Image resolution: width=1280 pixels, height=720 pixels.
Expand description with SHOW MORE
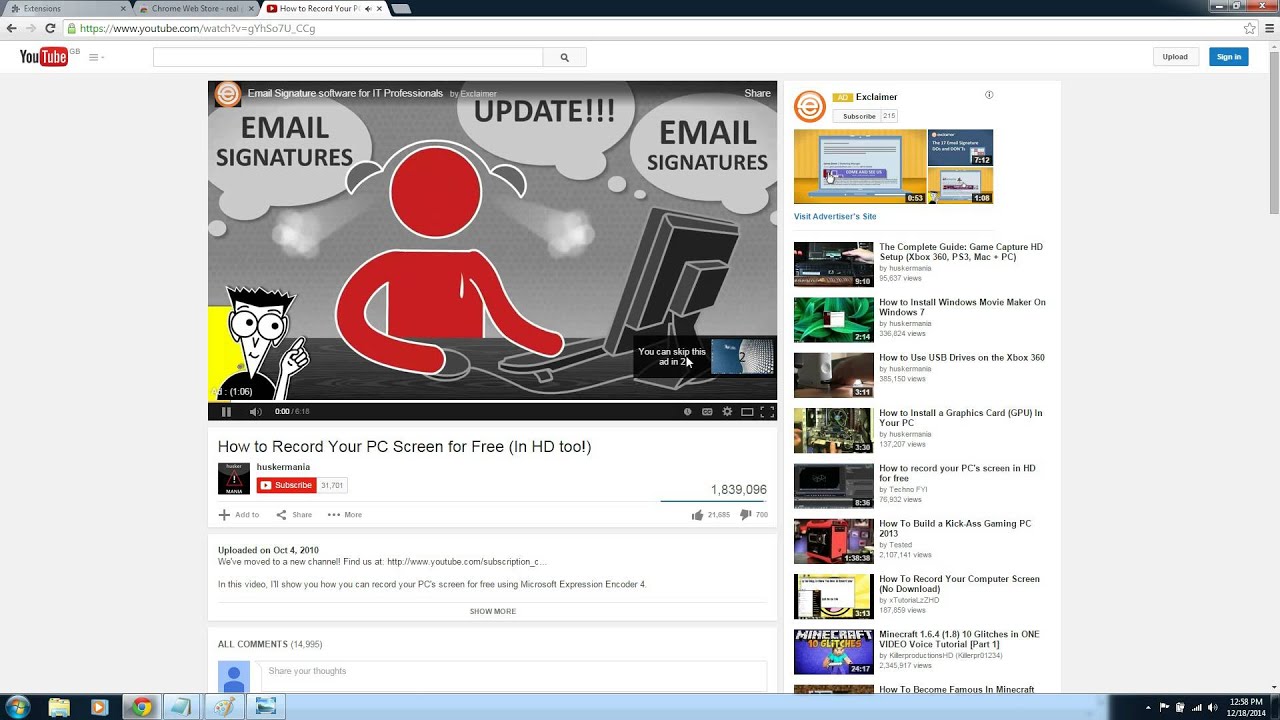pos(493,611)
